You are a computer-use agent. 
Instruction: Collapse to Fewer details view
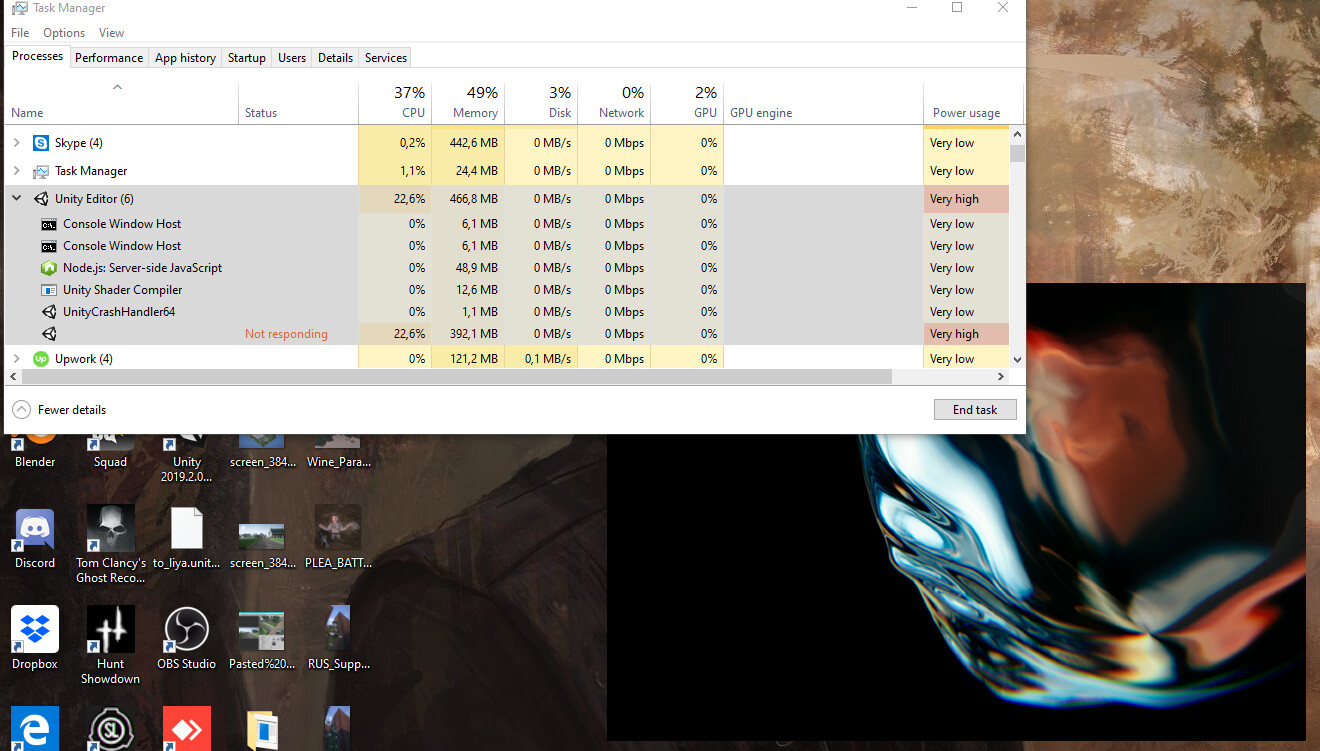[x=58, y=409]
